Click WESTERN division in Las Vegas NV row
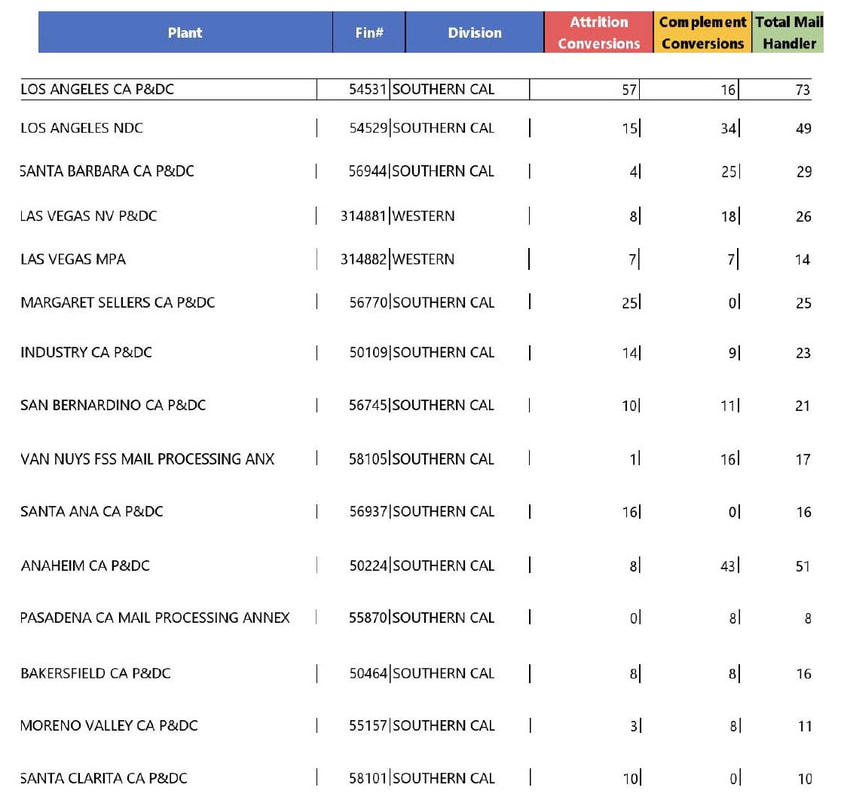This screenshot has width=841, height=800. 423,216
